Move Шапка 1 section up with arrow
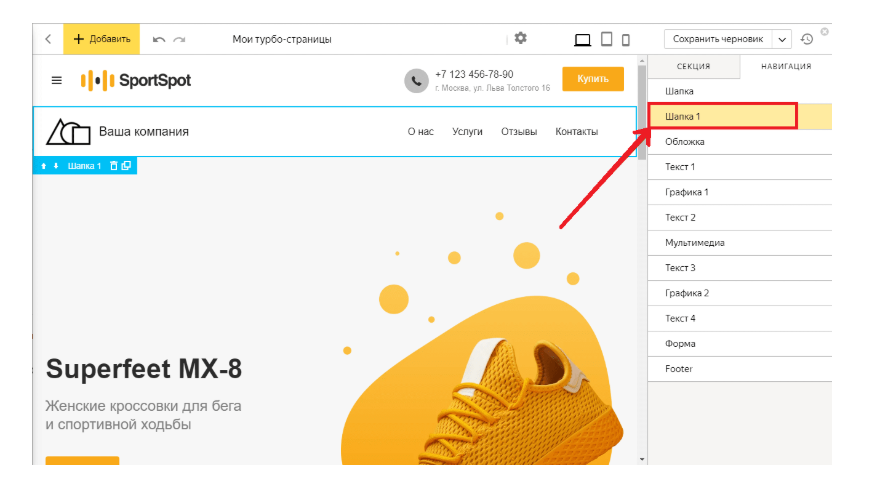872x483 pixels. coord(44,165)
